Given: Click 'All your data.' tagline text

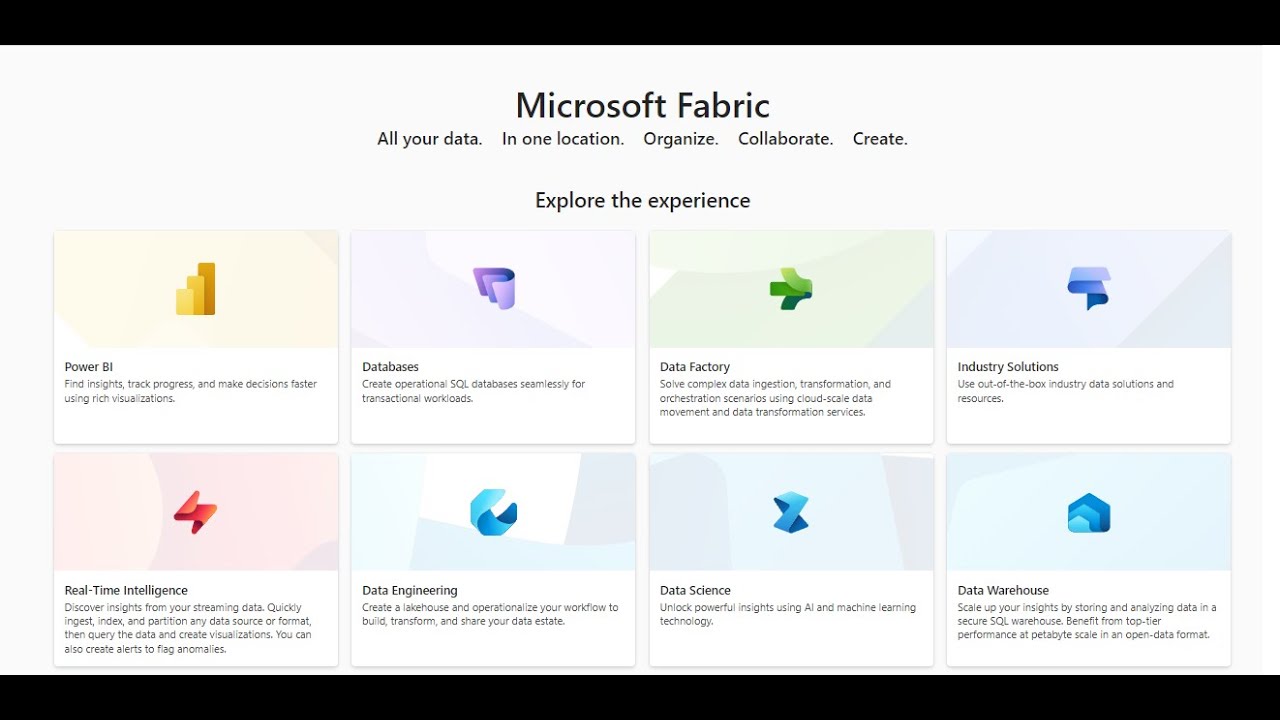Looking at the screenshot, I should click(x=430, y=139).
